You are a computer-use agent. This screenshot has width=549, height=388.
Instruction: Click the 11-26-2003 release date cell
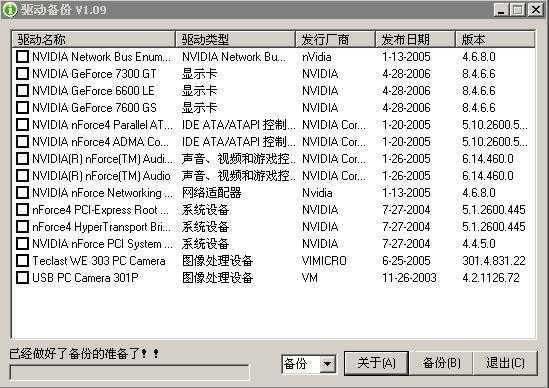tap(409, 278)
